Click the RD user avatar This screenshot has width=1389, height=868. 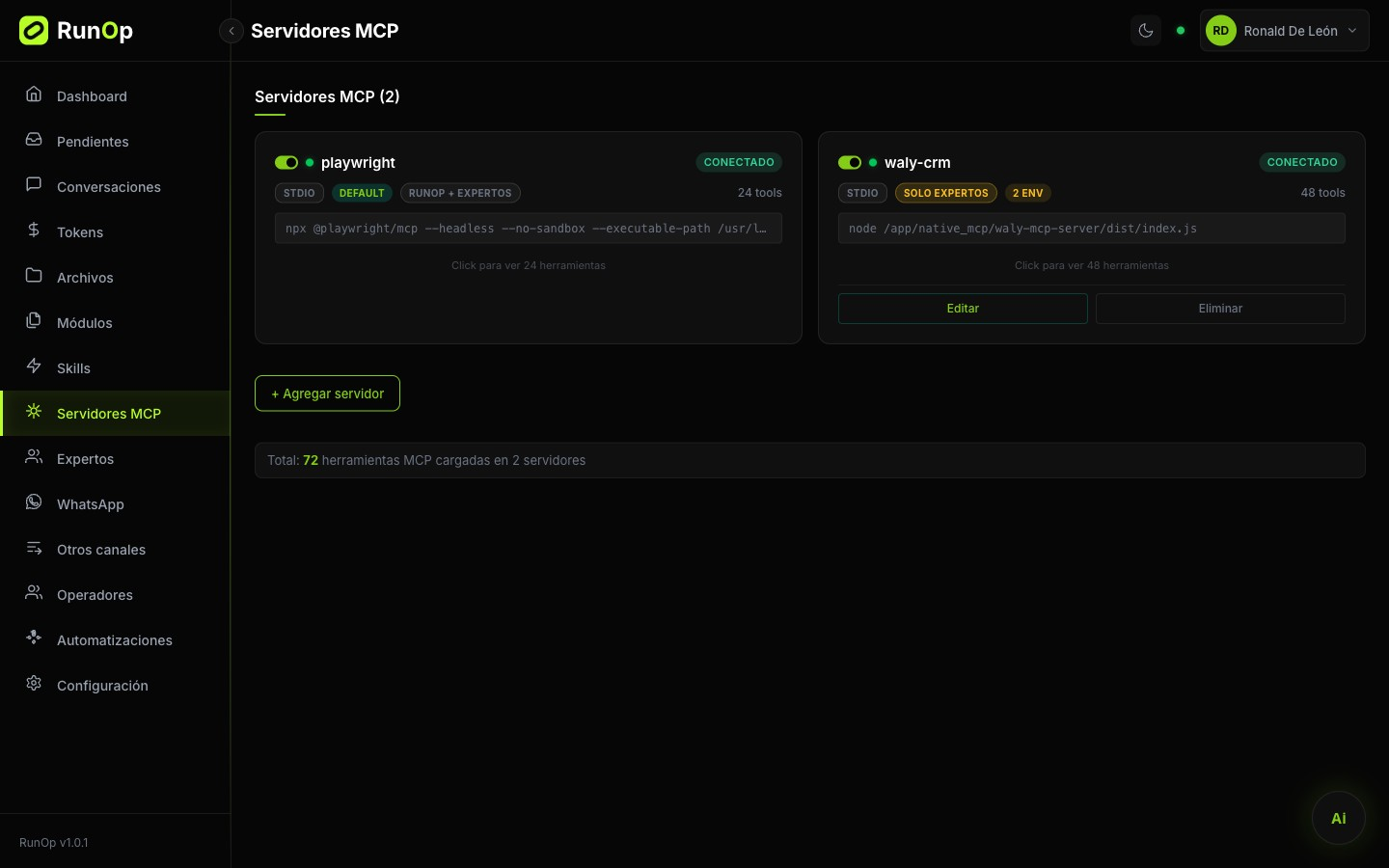tap(1221, 31)
